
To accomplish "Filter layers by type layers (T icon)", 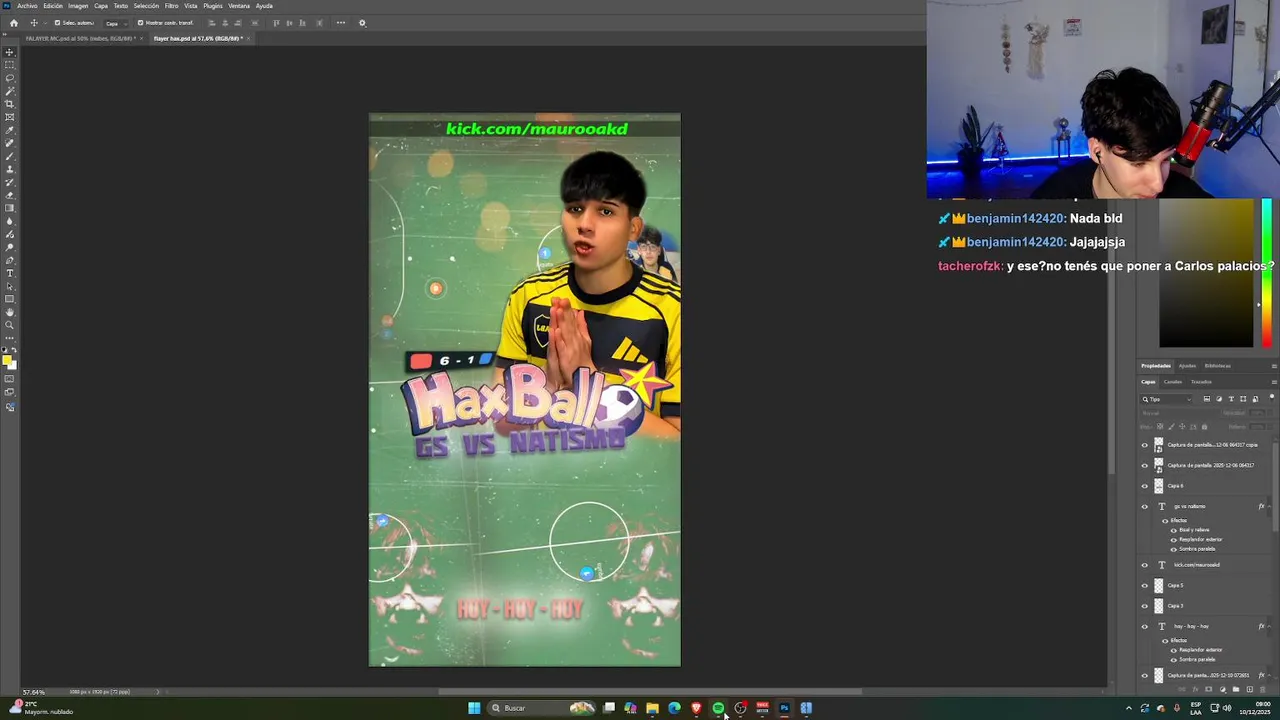I will [1231, 399].
